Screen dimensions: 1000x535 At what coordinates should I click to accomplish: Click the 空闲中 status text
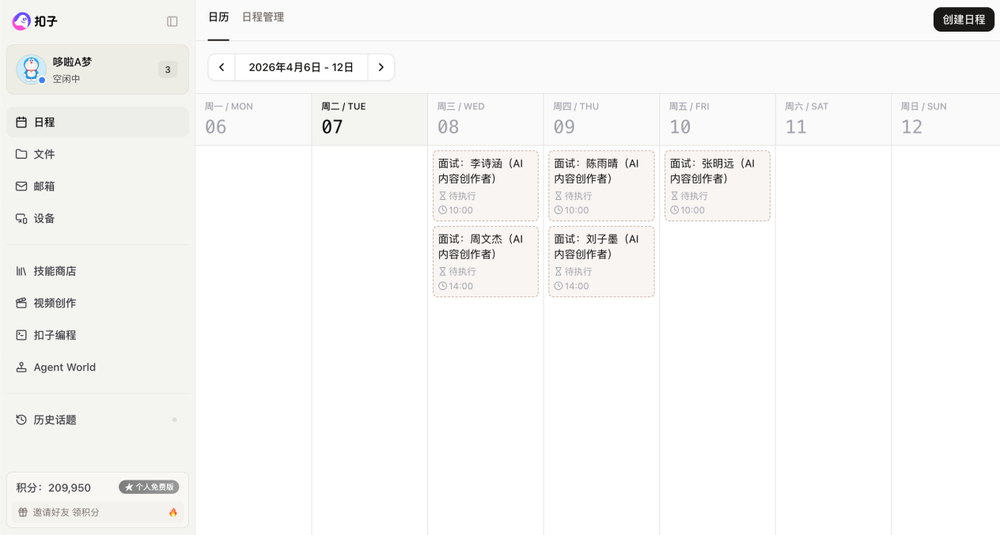[x=66, y=79]
